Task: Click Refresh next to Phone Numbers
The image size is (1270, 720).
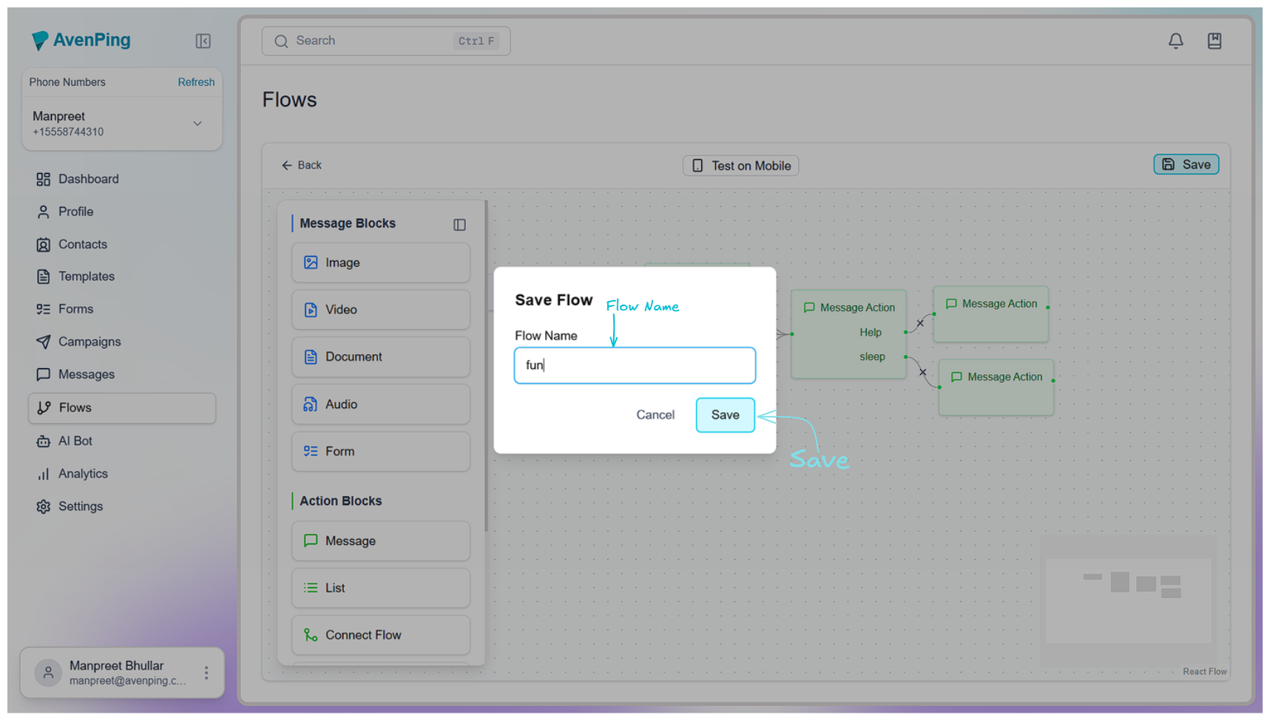Action: (x=196, y=82)
